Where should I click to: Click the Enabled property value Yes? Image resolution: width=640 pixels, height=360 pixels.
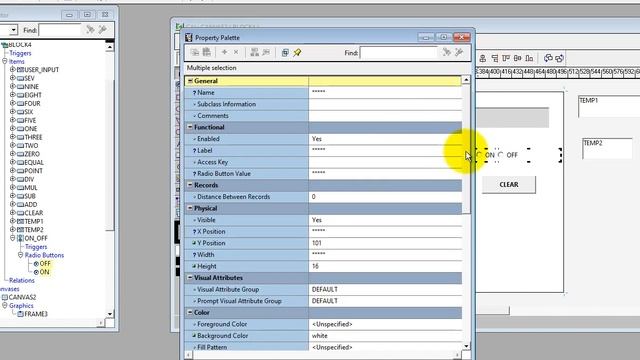tap(385, 139)
